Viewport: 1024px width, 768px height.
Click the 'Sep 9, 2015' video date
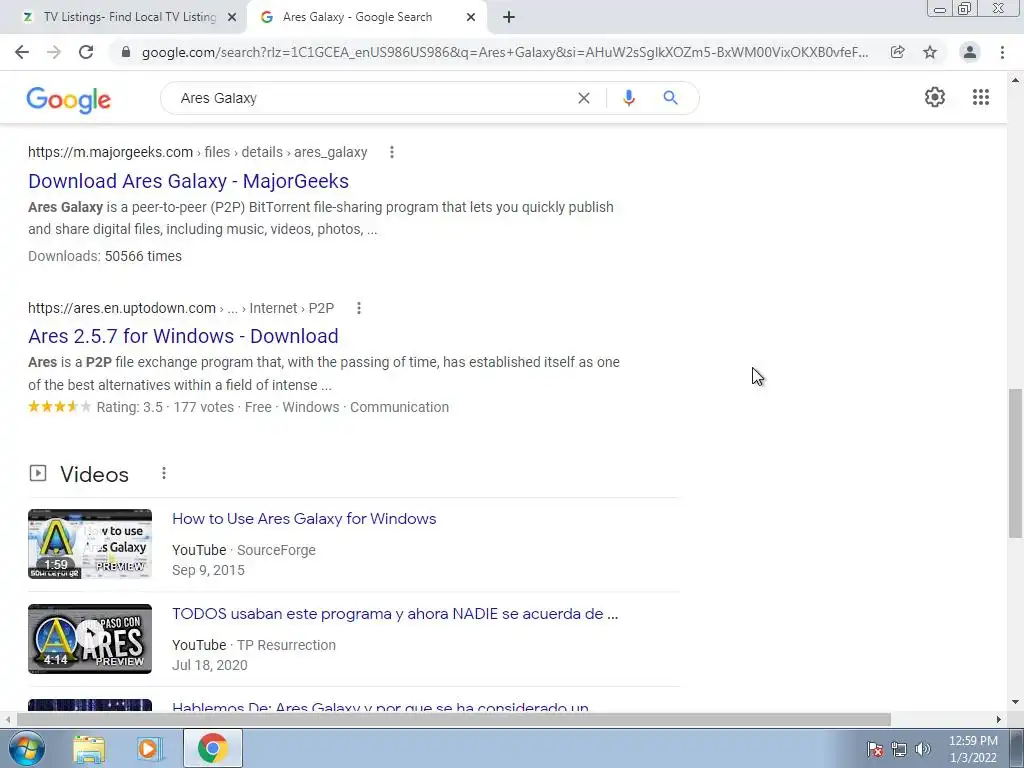point(208,570)
